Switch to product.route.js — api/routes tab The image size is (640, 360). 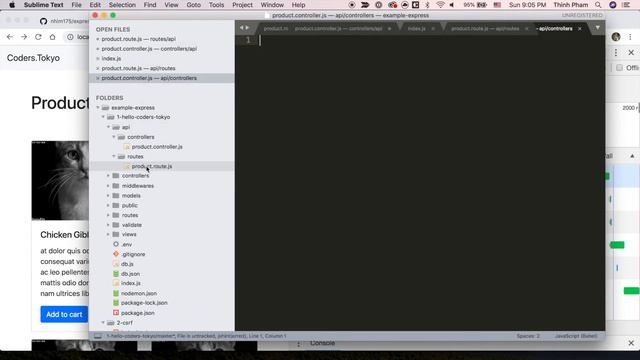tap(485, 29)
